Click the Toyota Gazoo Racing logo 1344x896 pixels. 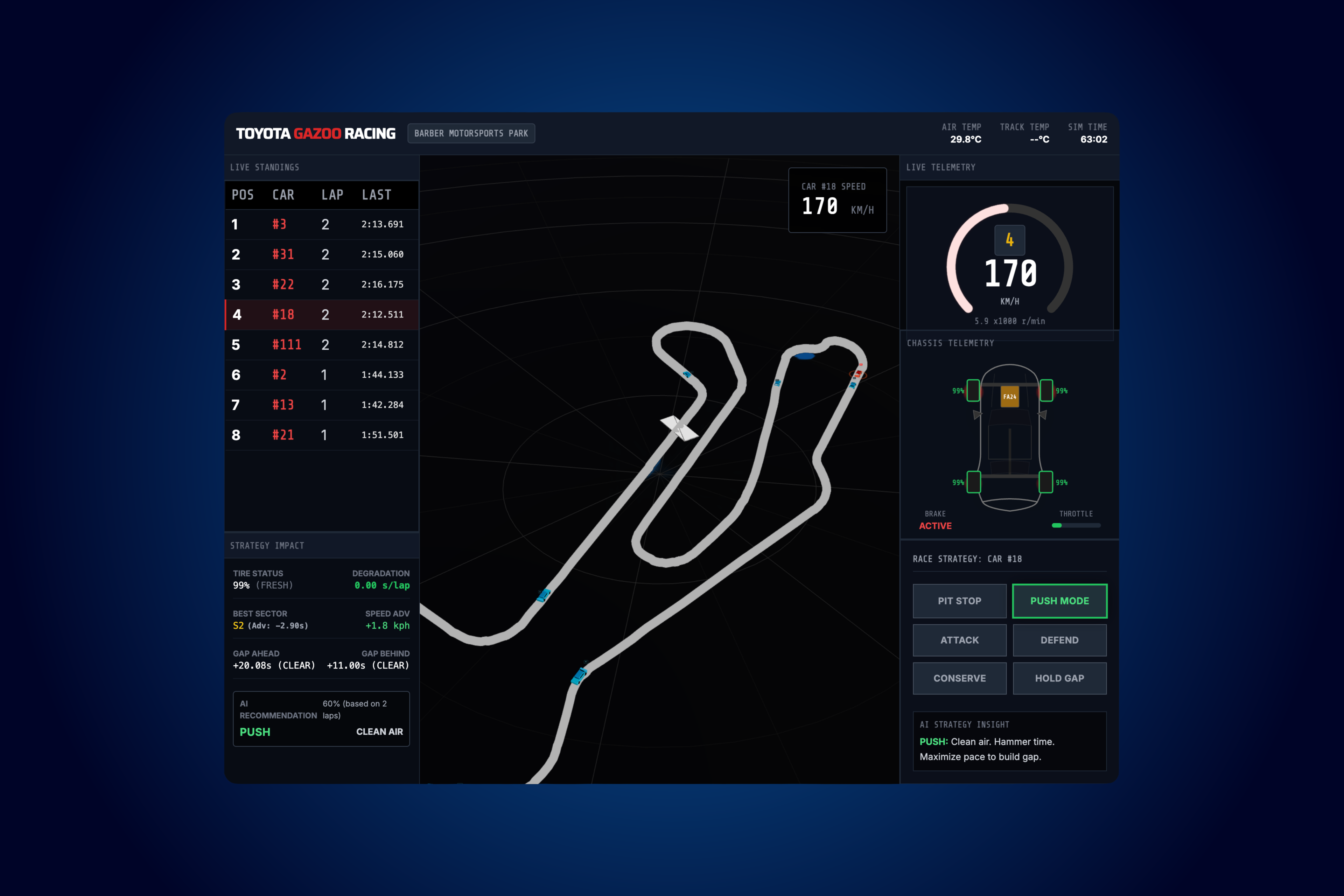click(x=315, y=134)
